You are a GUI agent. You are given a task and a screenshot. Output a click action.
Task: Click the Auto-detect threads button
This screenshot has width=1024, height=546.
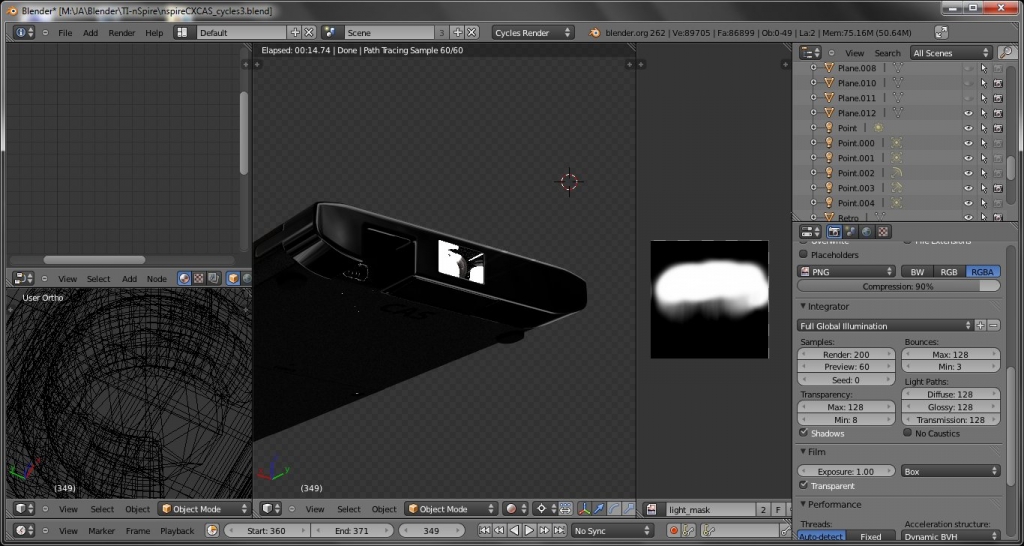point(821,537)
